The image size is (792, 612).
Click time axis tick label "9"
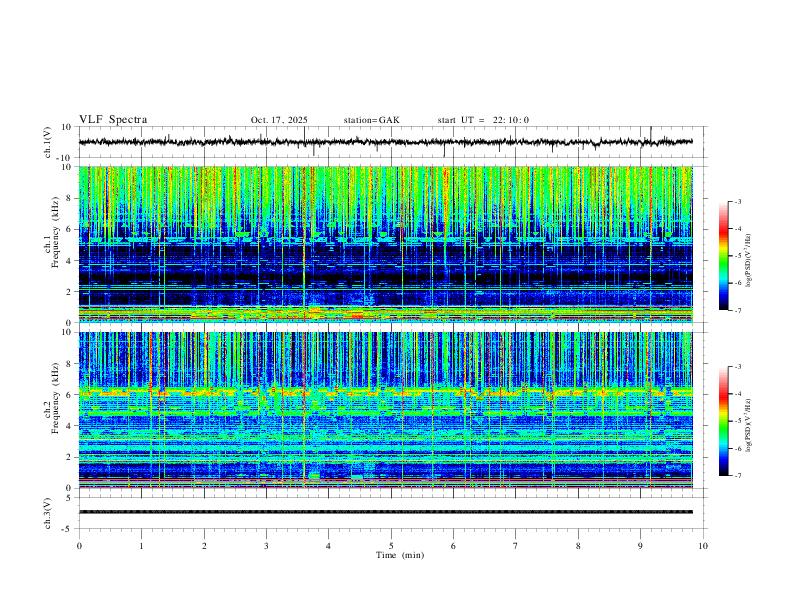click(640, 546)
